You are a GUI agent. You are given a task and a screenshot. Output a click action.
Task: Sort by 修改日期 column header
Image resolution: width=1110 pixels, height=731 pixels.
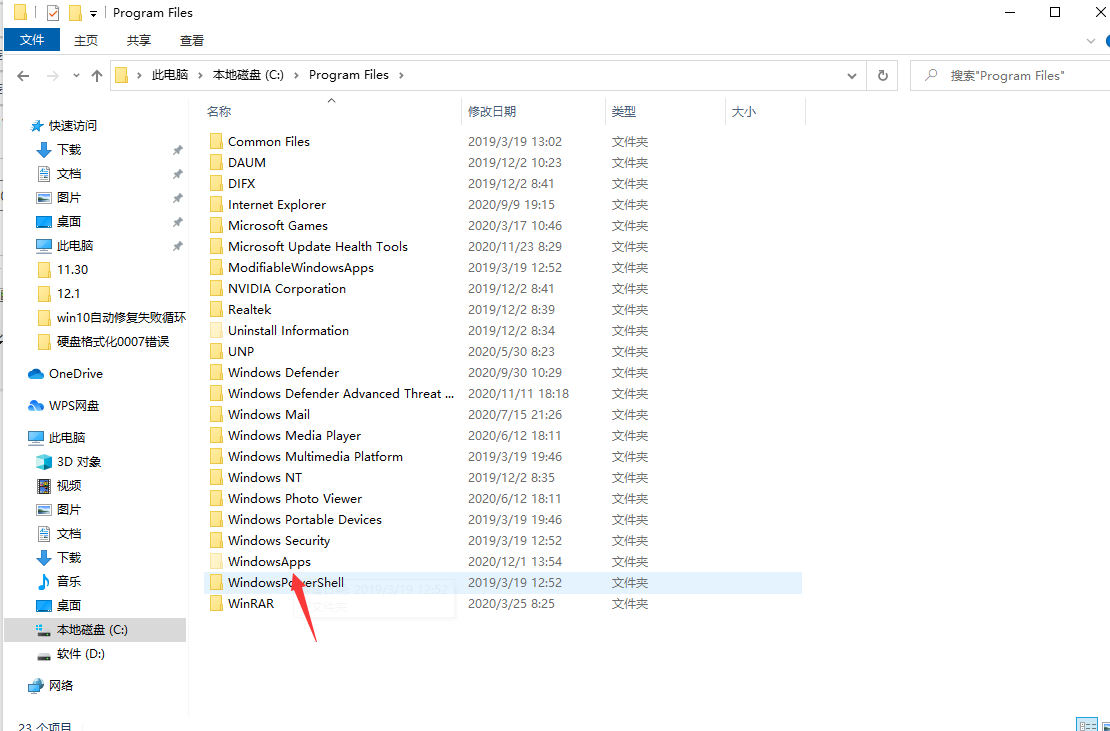[x=492, y=112]
